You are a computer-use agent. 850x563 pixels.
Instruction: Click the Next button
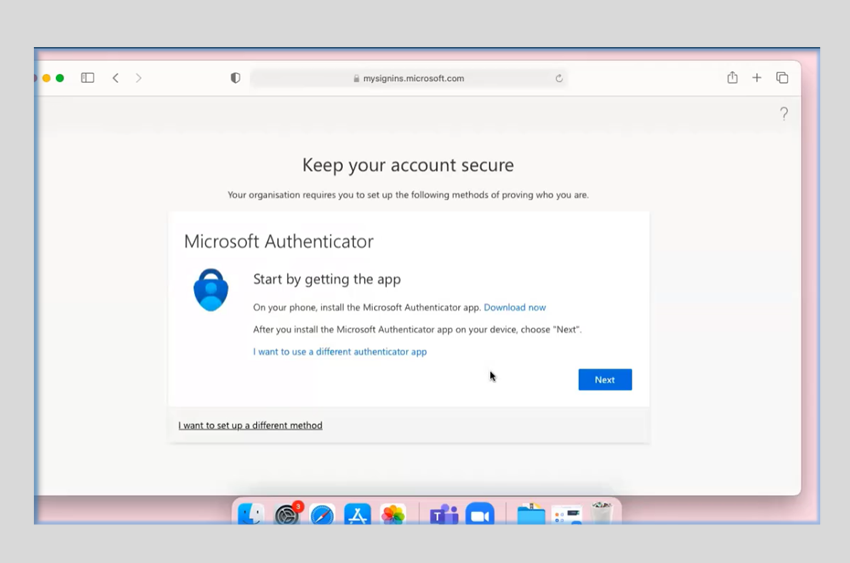605,380
